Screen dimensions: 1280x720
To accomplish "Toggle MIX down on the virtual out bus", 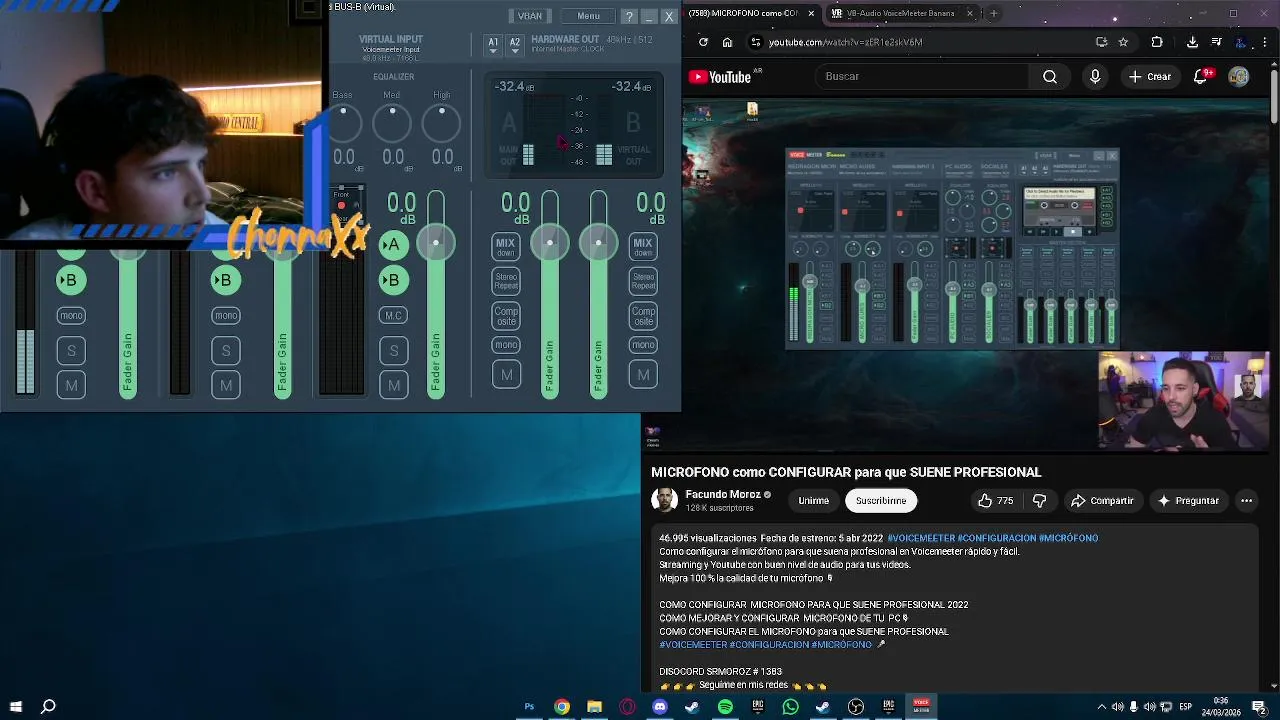I will (643, 247).
